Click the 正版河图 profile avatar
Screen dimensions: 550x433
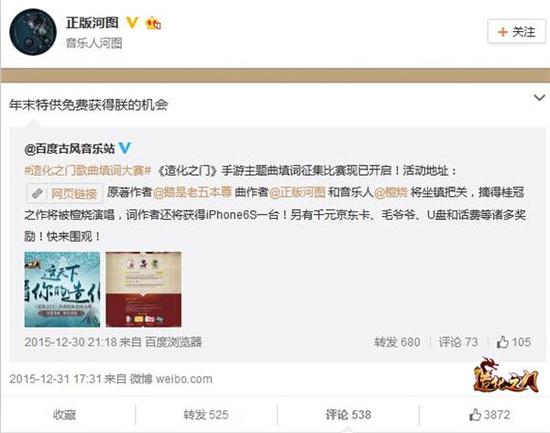pyautogui.click(x=33, y=32)
